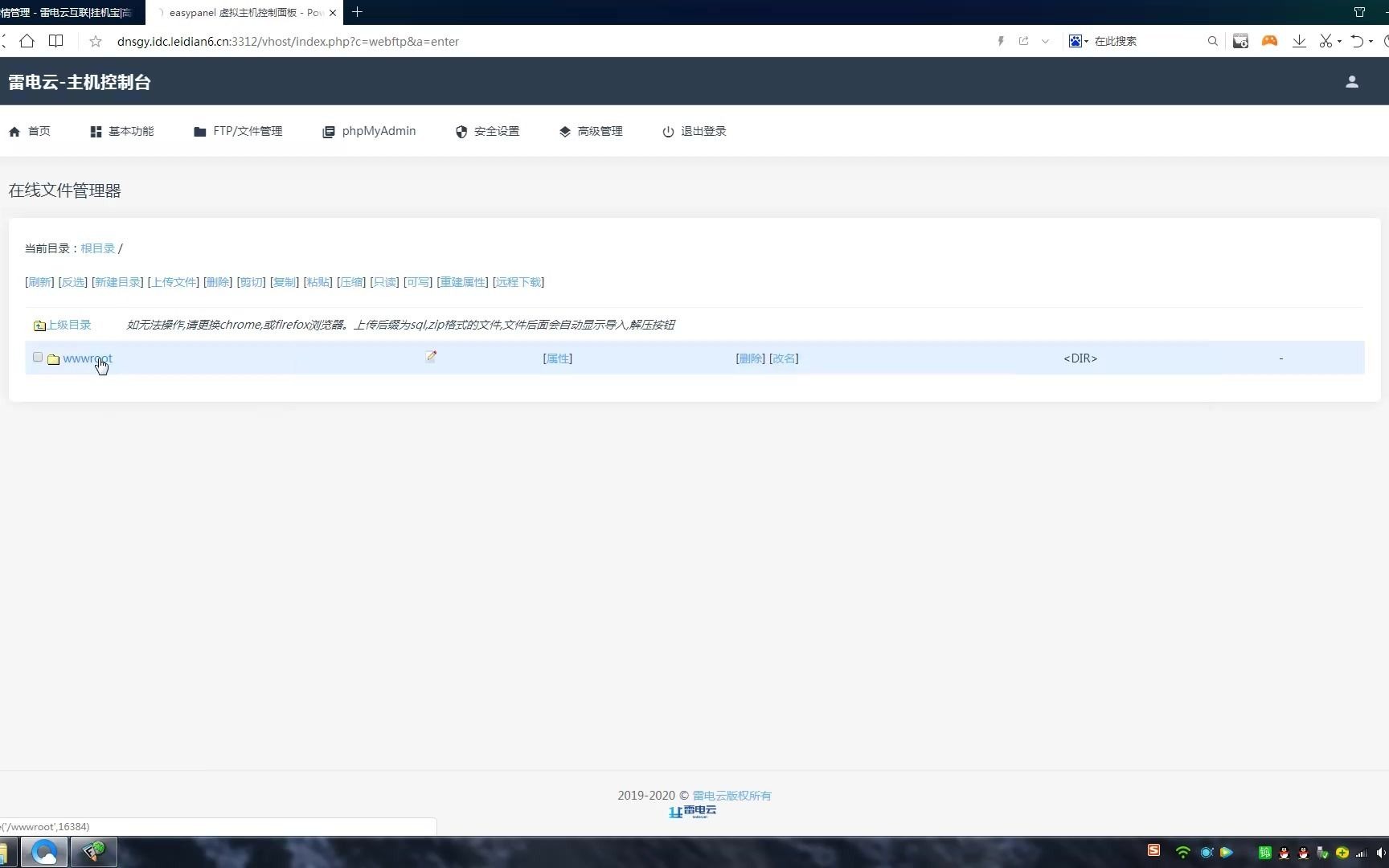1389x868 pixels.
Task: Click the 雷电云-主机控制台 title
Action: pyautogui.click(x=80, y=82)
